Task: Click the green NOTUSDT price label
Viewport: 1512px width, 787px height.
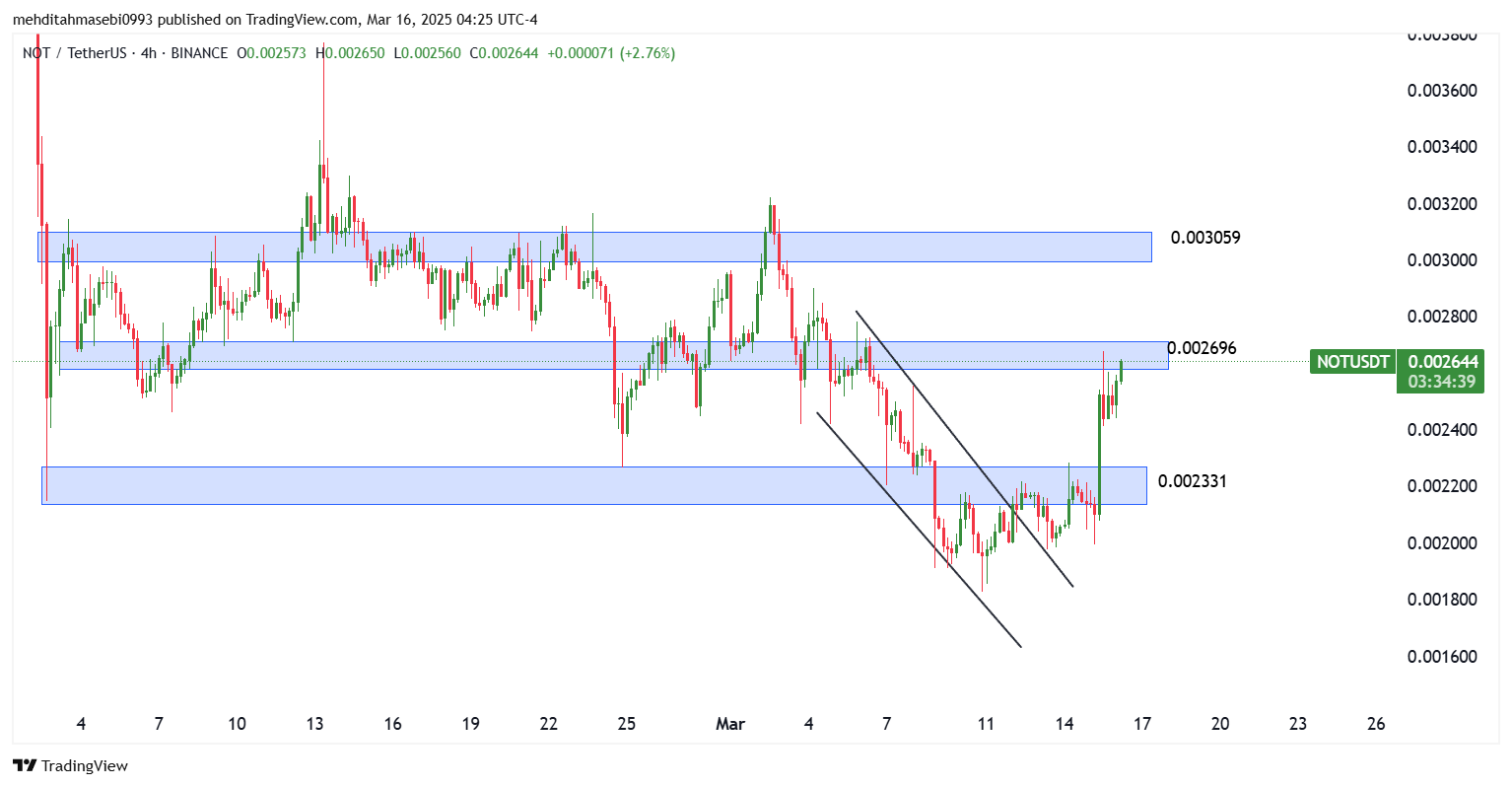Action: [1352, 362]
